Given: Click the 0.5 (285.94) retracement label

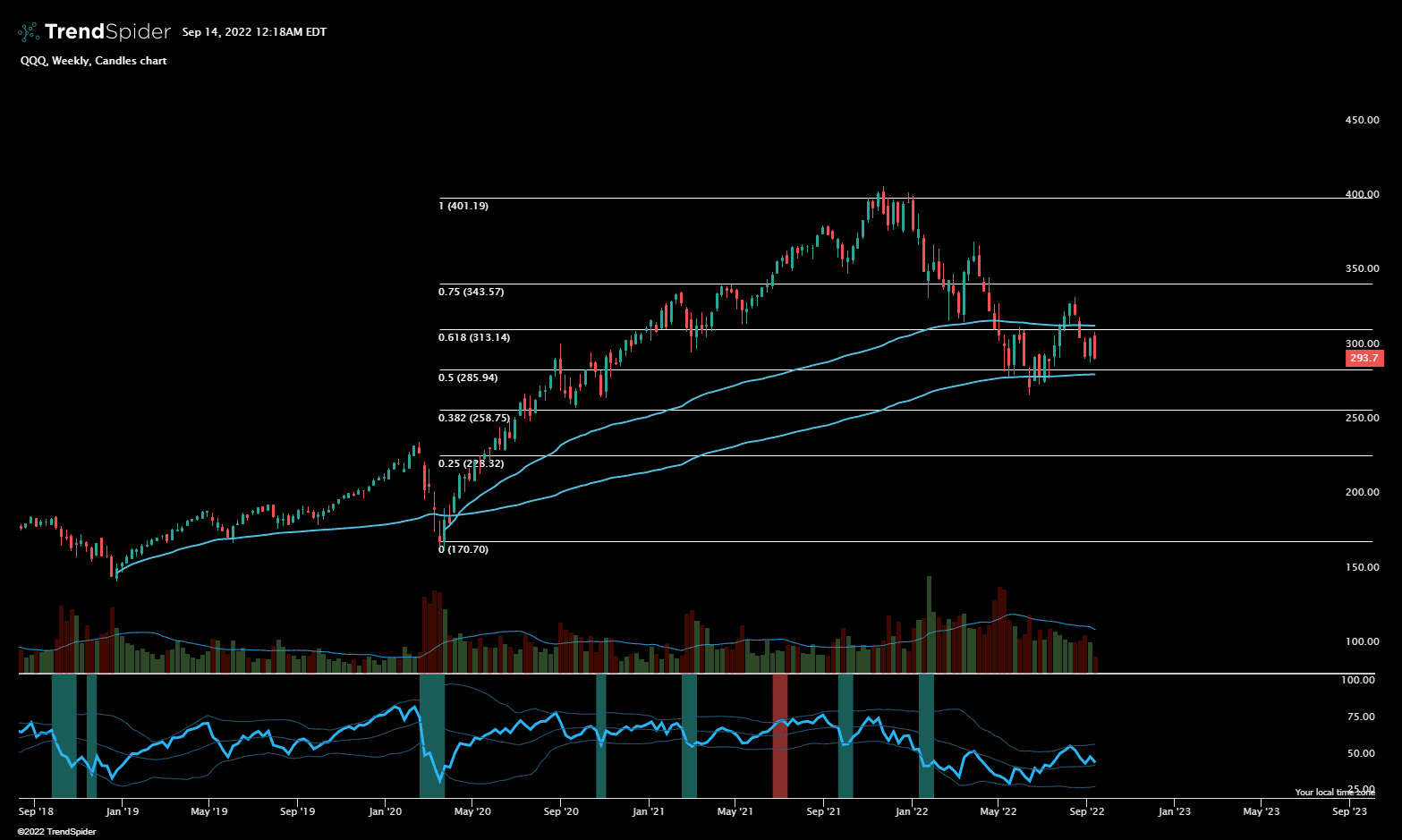Looking at the screenshot, I should [x=468, y=378].
